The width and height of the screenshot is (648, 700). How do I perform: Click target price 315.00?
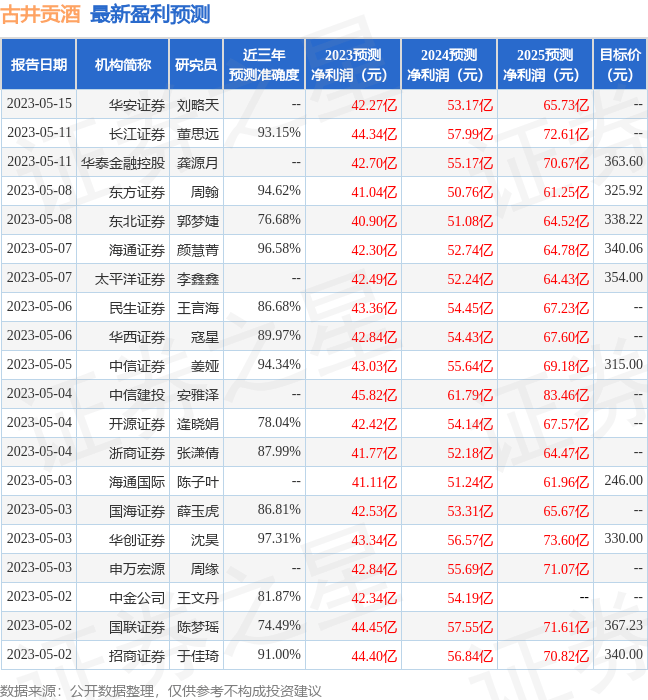pos(623,364)
